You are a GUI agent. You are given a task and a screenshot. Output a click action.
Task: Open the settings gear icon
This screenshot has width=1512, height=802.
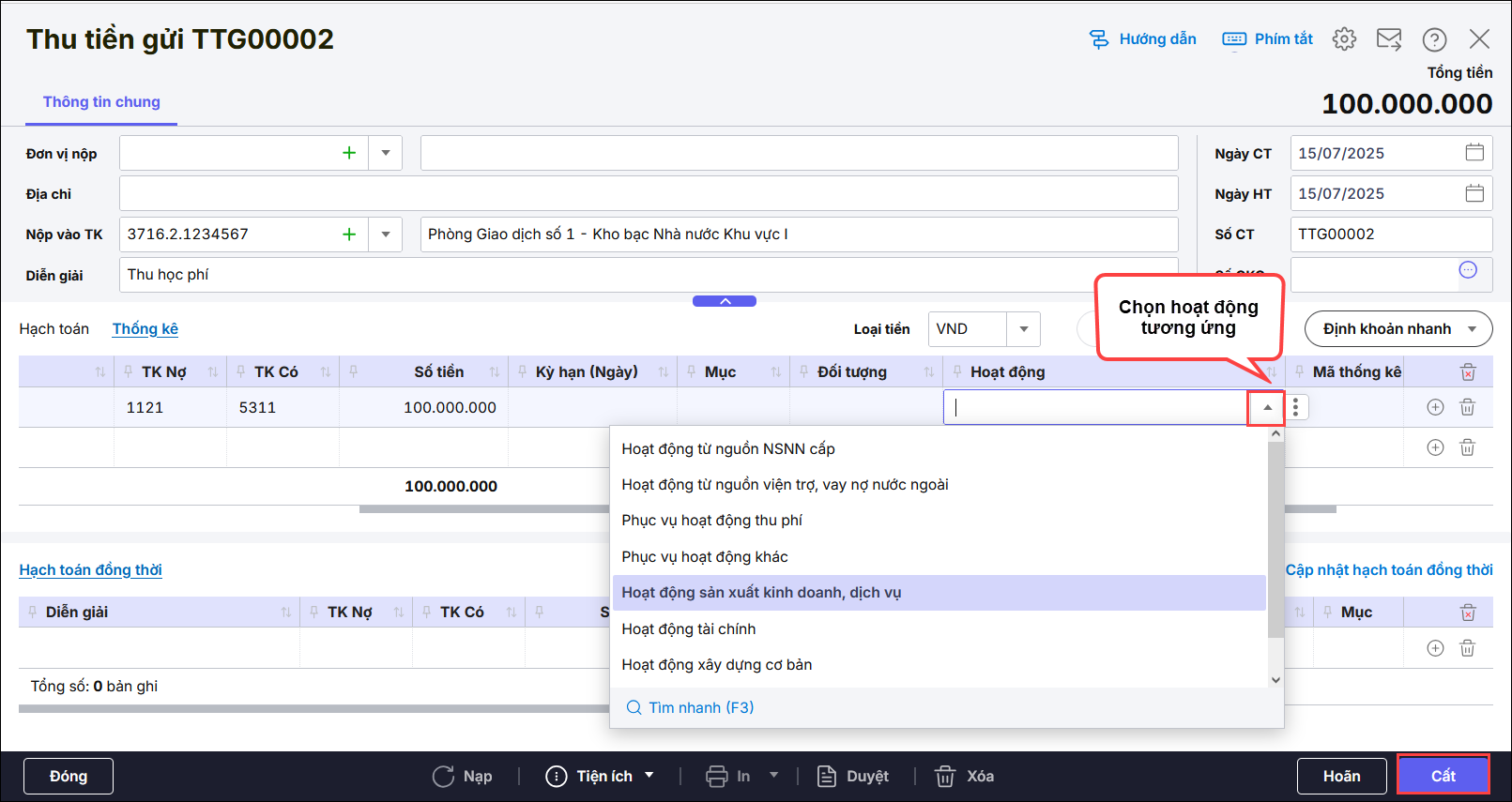1344,39
